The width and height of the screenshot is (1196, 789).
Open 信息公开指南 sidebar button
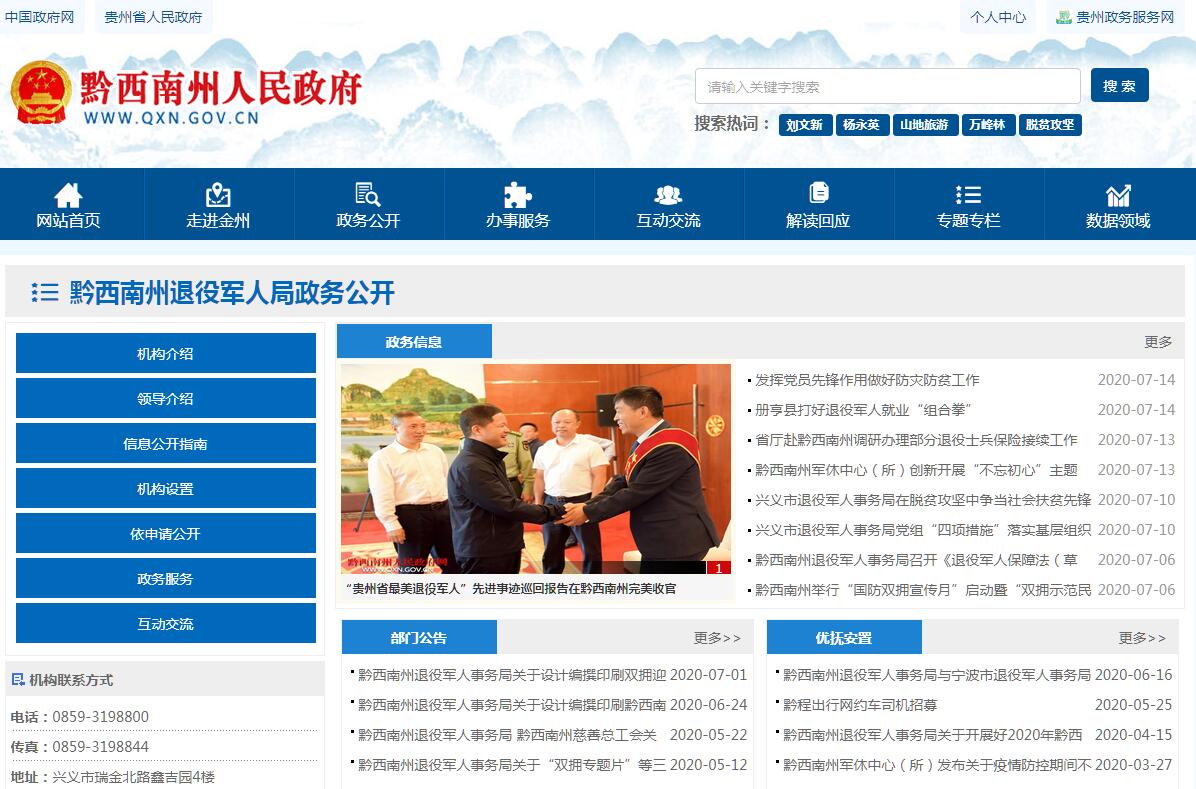pyautogui.click(x=166, y=443)
